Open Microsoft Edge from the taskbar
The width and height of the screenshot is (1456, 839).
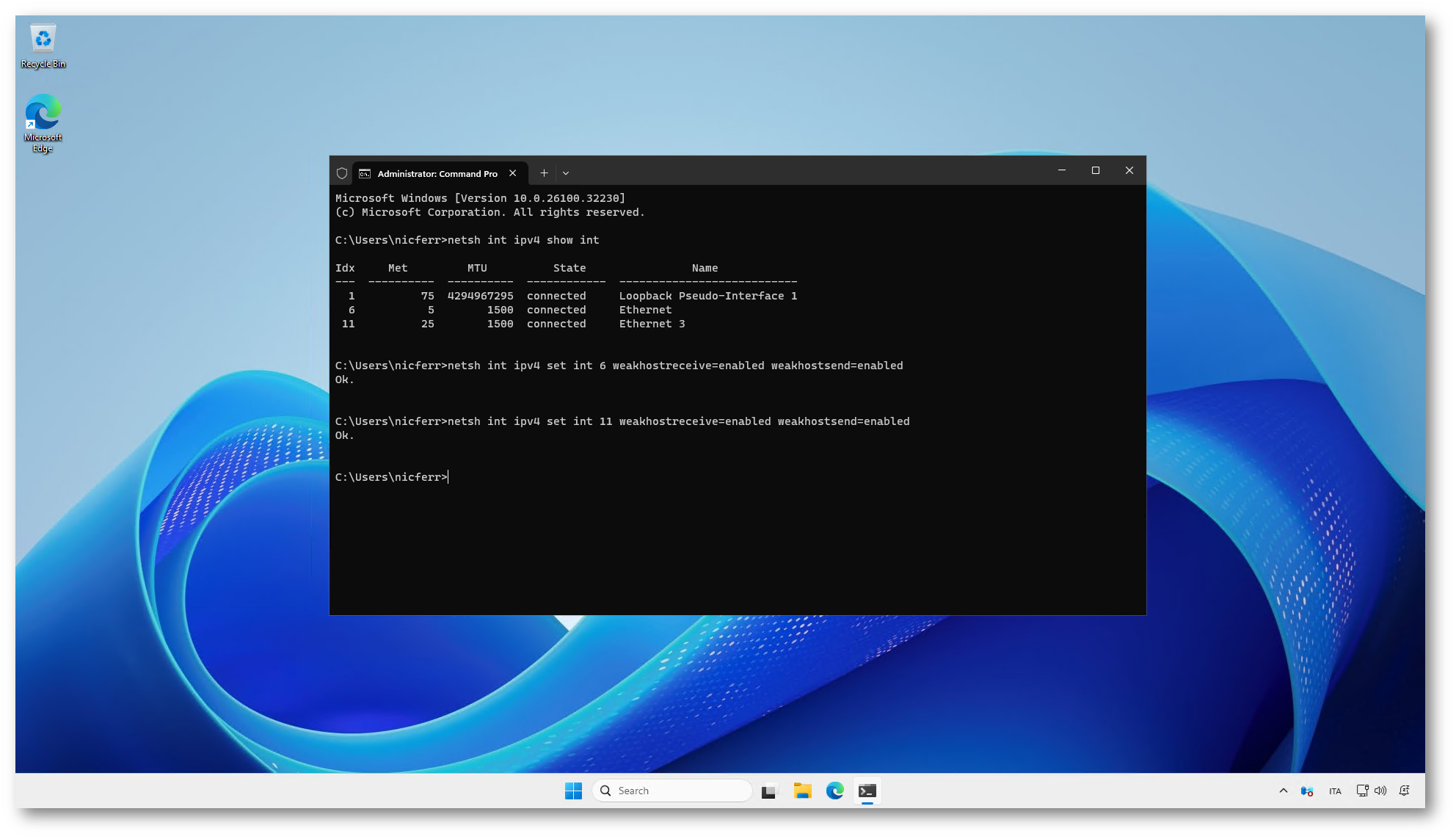click(835, 791)
